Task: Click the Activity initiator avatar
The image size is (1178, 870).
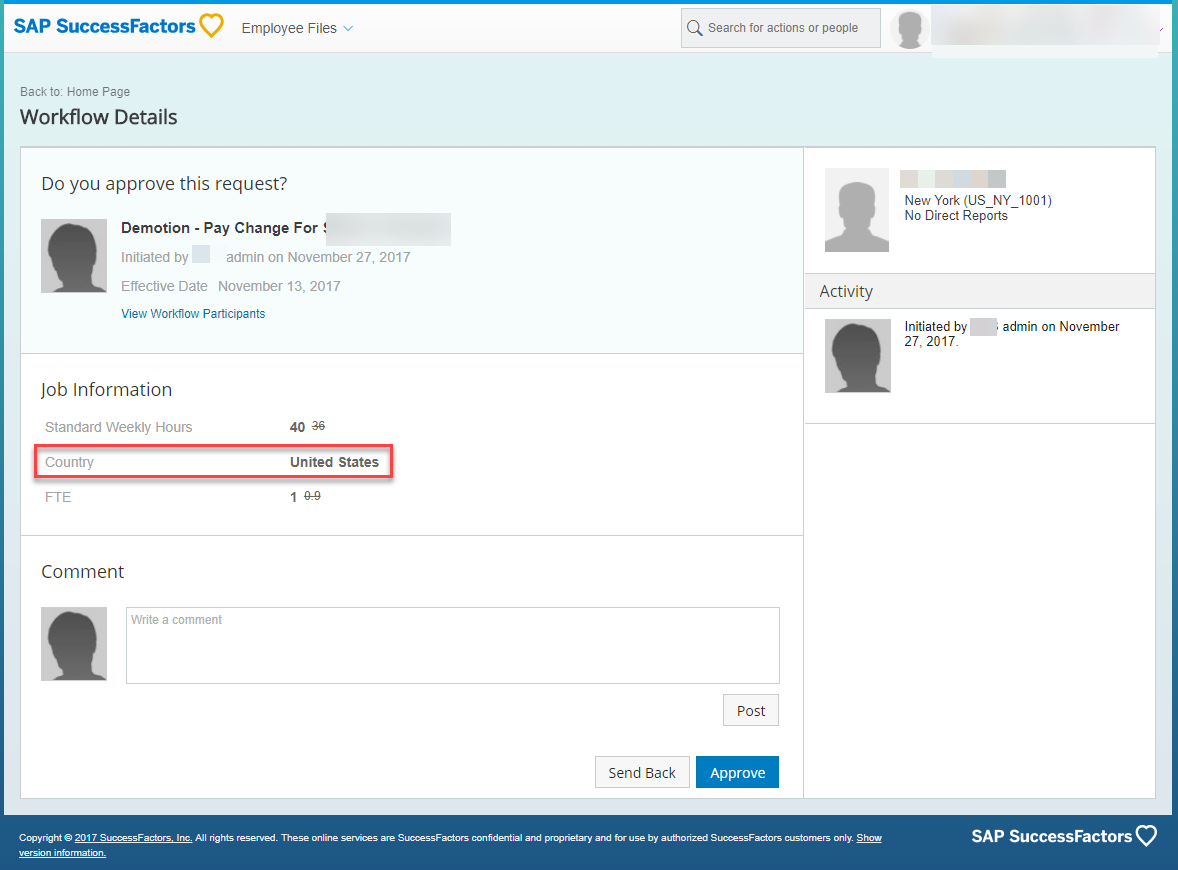Action: (x=857, y=355)
